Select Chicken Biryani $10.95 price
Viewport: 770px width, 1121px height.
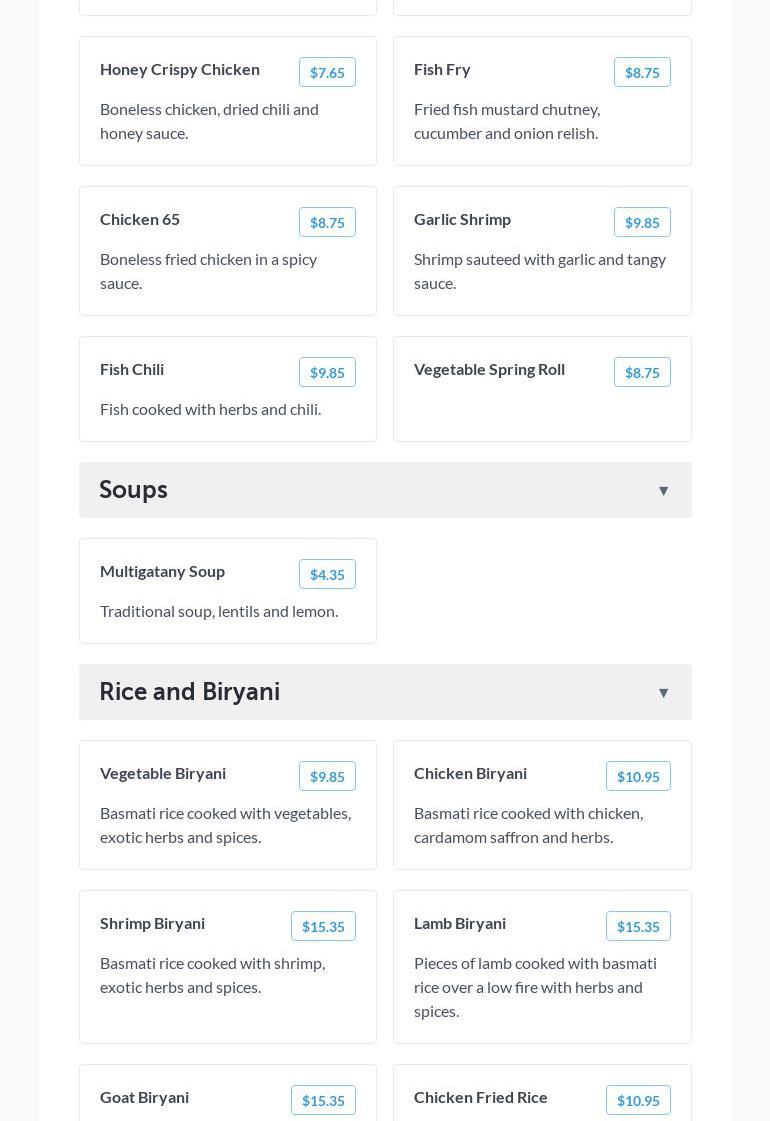coord(638,777)
